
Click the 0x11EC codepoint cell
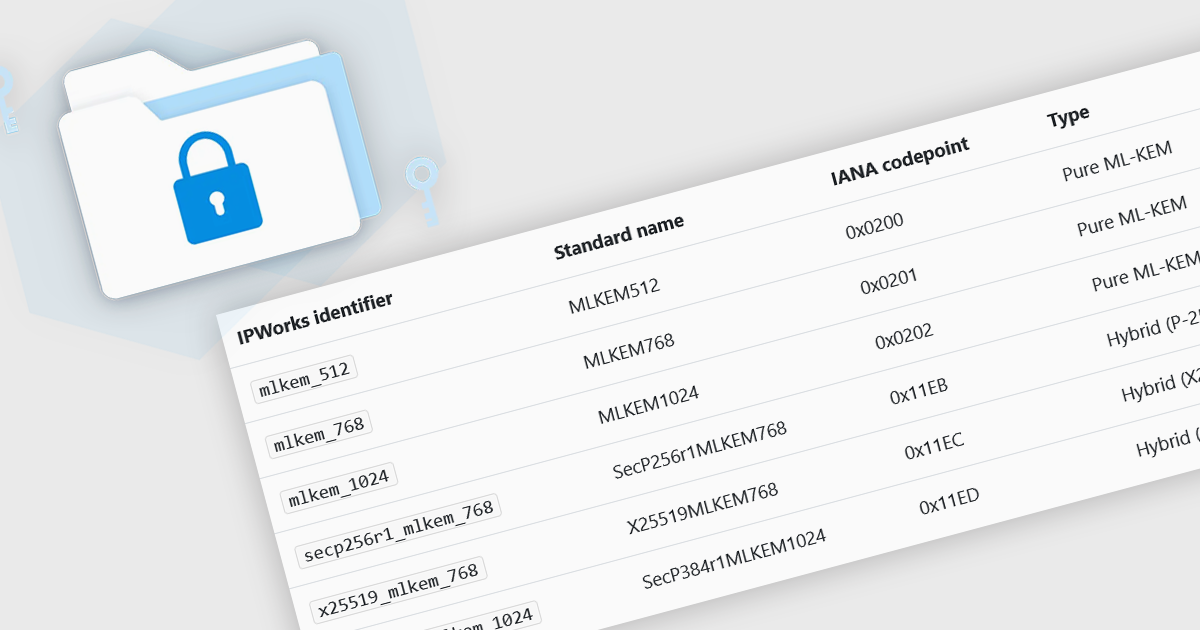point(934,448)
